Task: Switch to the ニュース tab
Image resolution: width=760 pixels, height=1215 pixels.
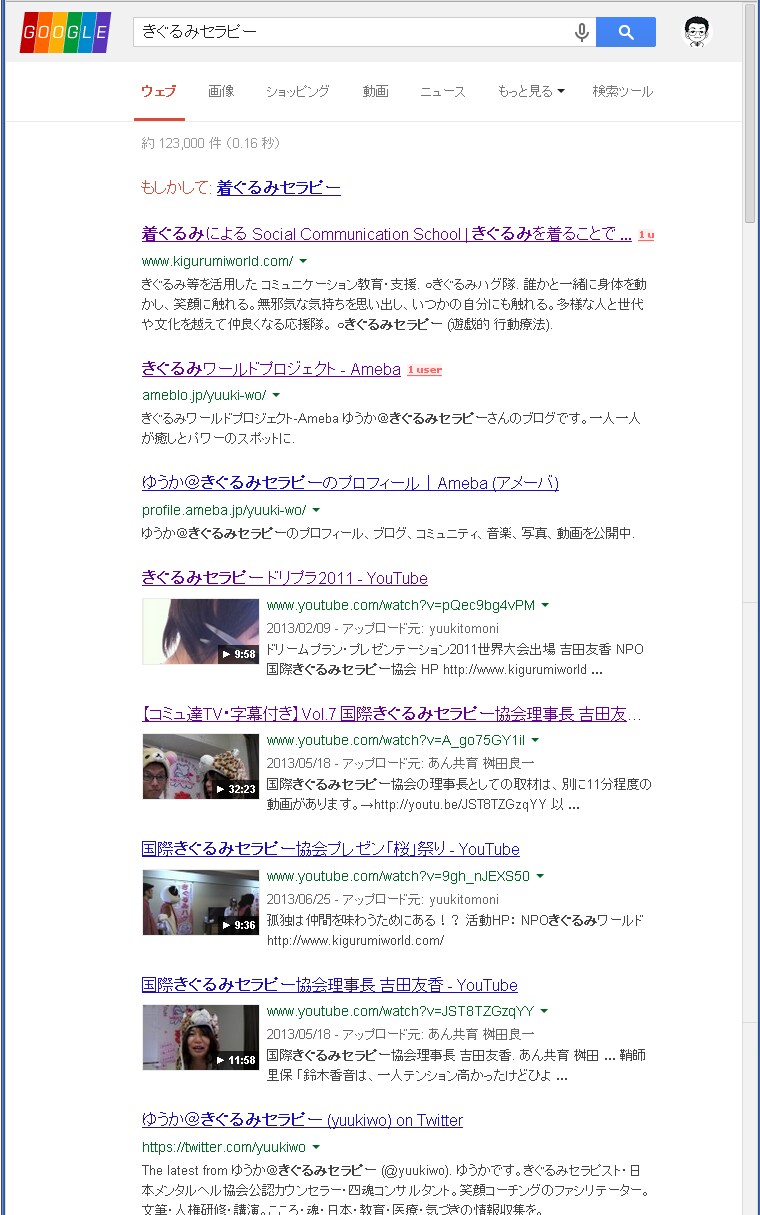Action: tap(442, 91)
